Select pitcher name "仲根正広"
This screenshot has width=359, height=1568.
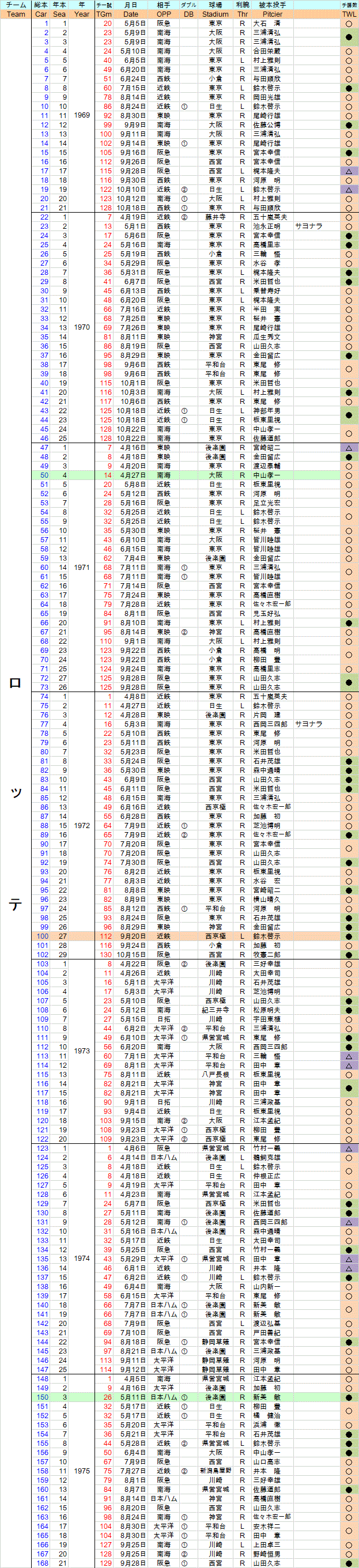(x=266, y=1177)
